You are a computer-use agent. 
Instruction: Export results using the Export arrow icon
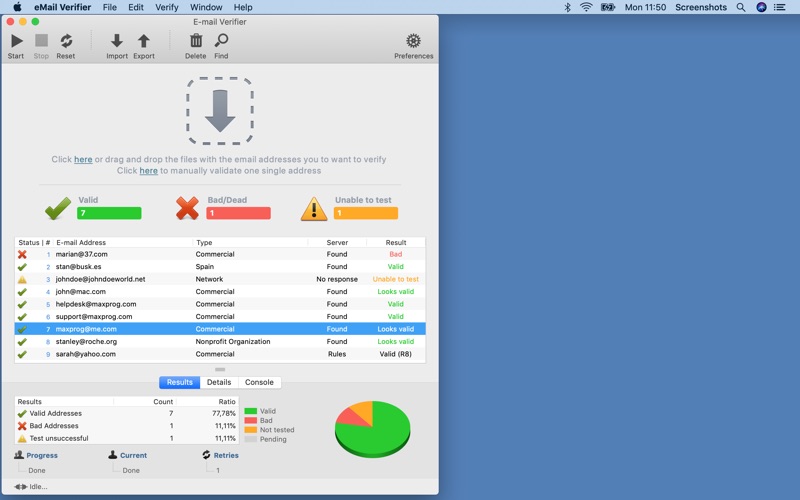click(144, 41)
